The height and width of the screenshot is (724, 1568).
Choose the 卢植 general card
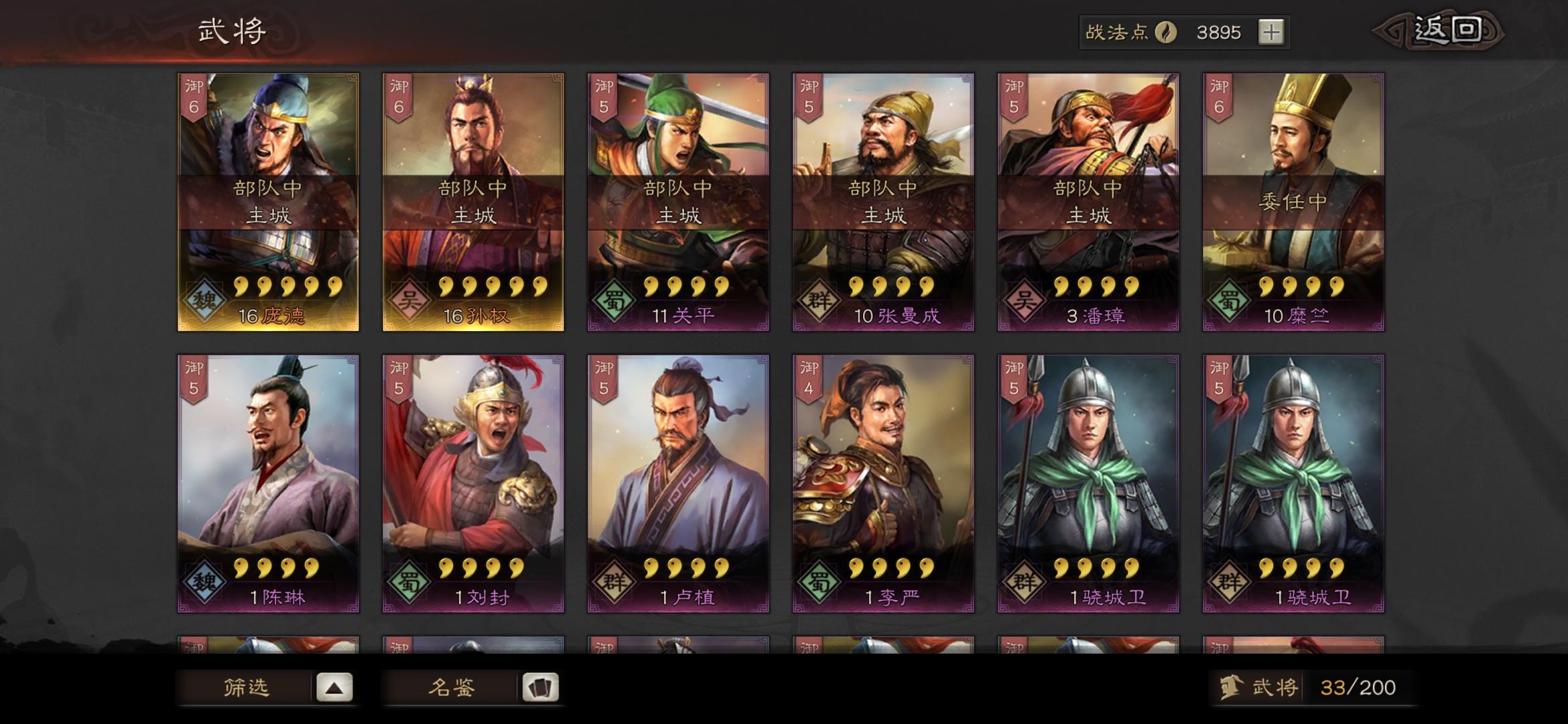pyautogui.click(x=678, y=483)
